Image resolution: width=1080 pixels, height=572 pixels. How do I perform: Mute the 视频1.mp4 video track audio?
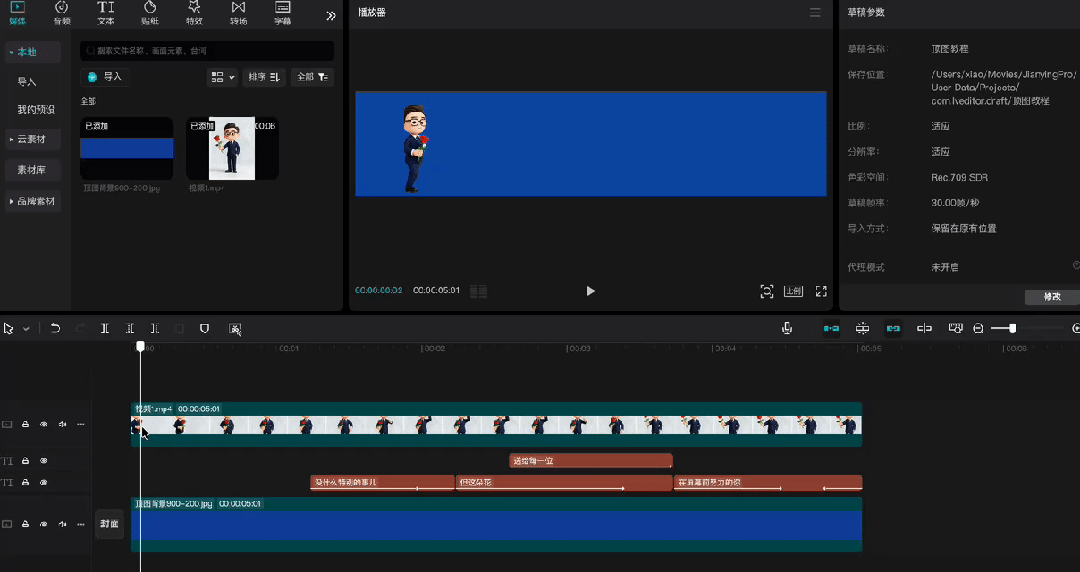point(62,424)
